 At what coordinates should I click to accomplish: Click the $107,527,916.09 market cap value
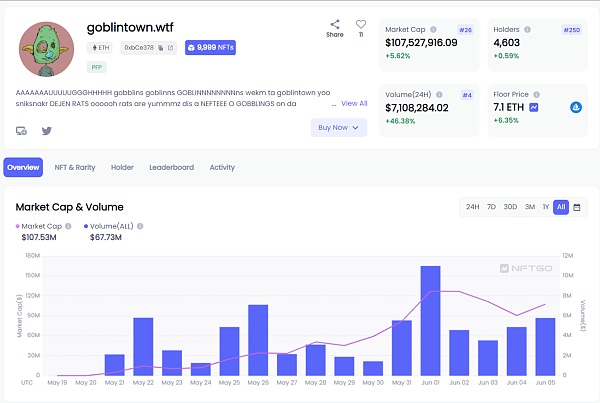421,43
